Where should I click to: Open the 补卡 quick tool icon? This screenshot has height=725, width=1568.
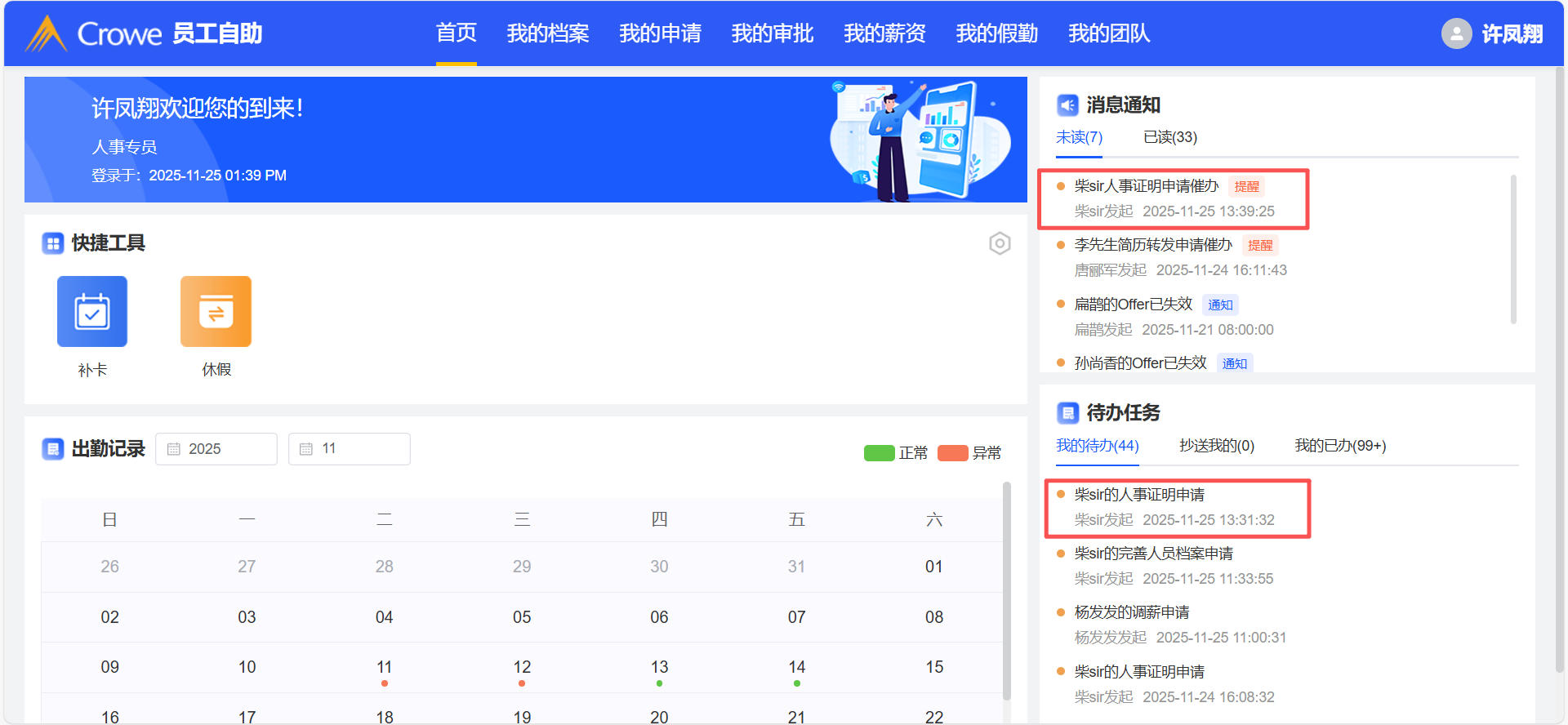point(92,312)
